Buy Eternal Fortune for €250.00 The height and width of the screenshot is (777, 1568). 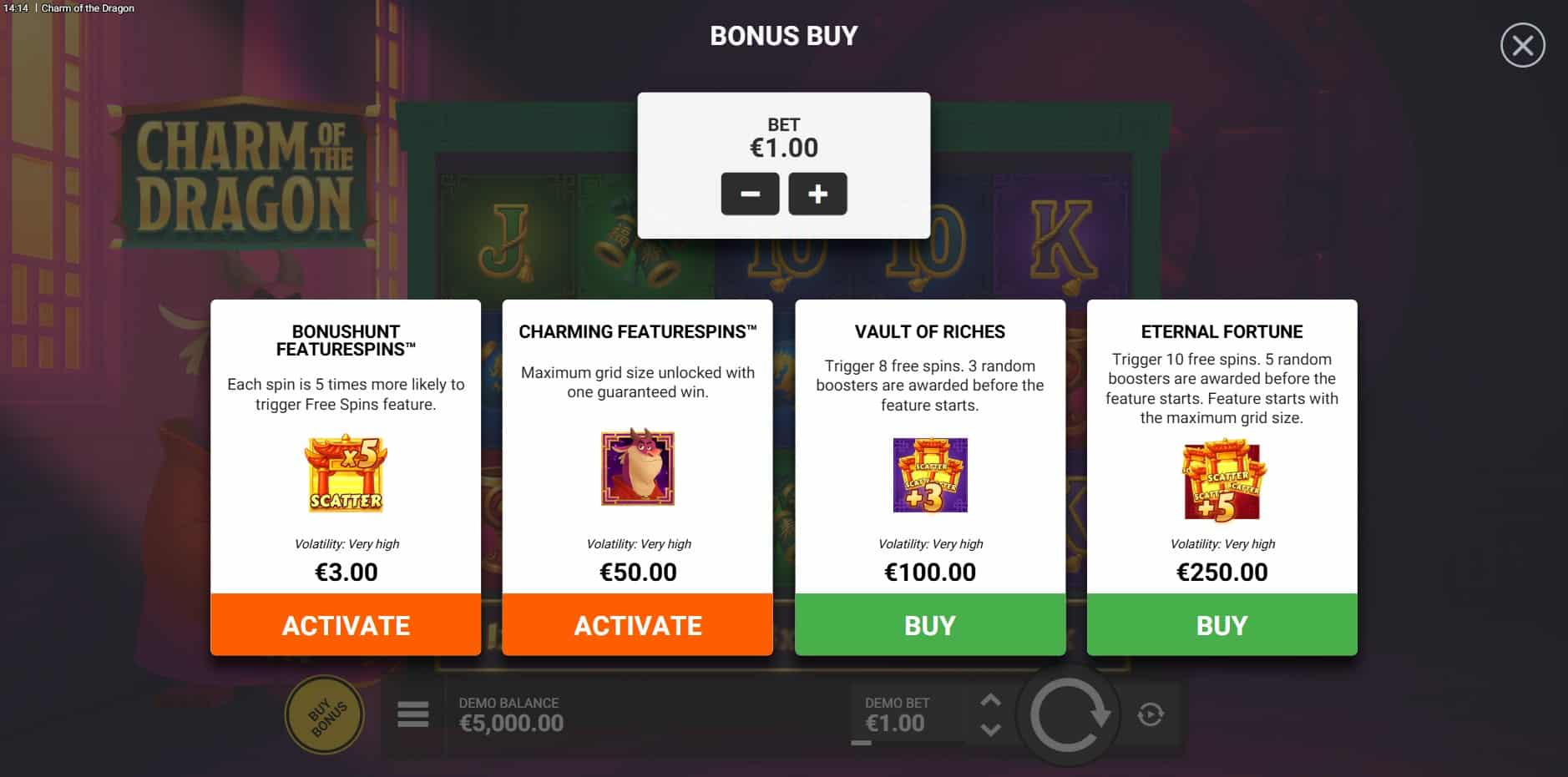coord(1222,625)
